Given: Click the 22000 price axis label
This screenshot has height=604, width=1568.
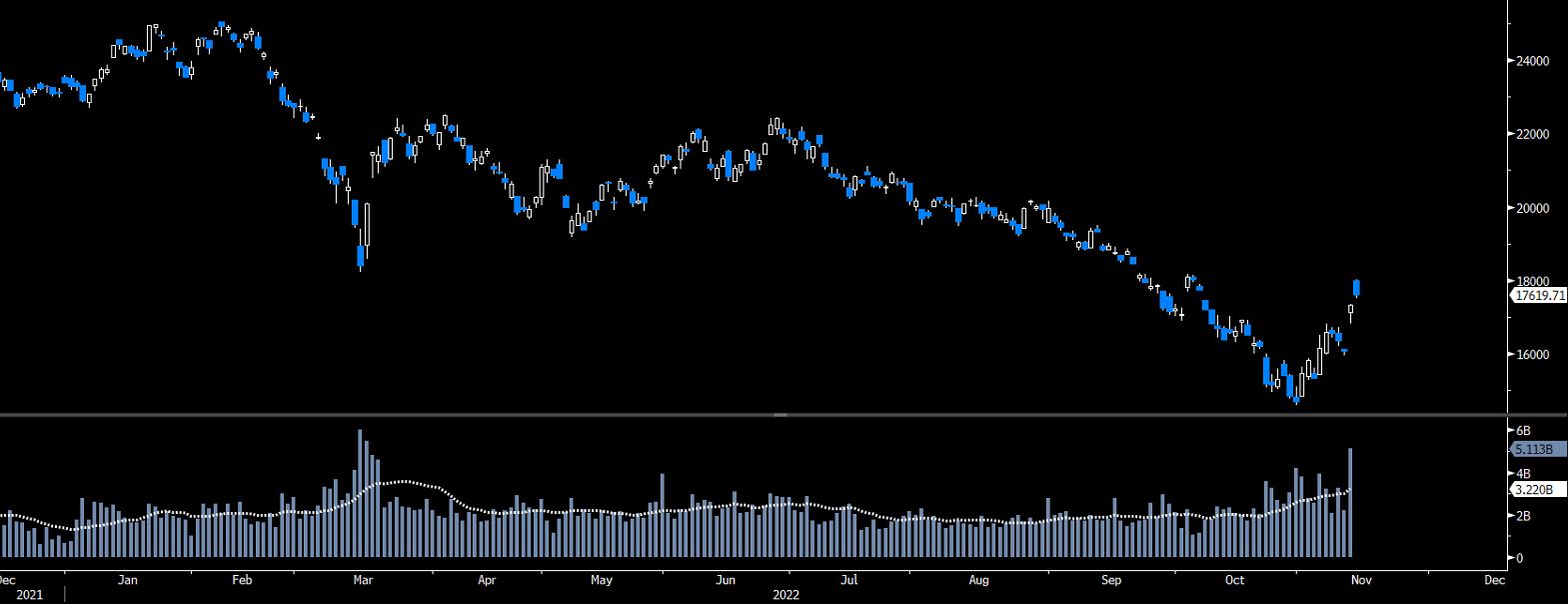Looking at the screenshot, I should point(1532,135).
